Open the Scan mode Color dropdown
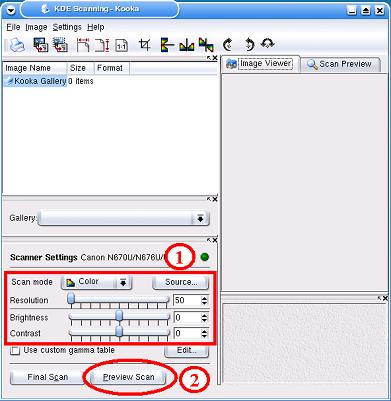 [x=96, y=282]
